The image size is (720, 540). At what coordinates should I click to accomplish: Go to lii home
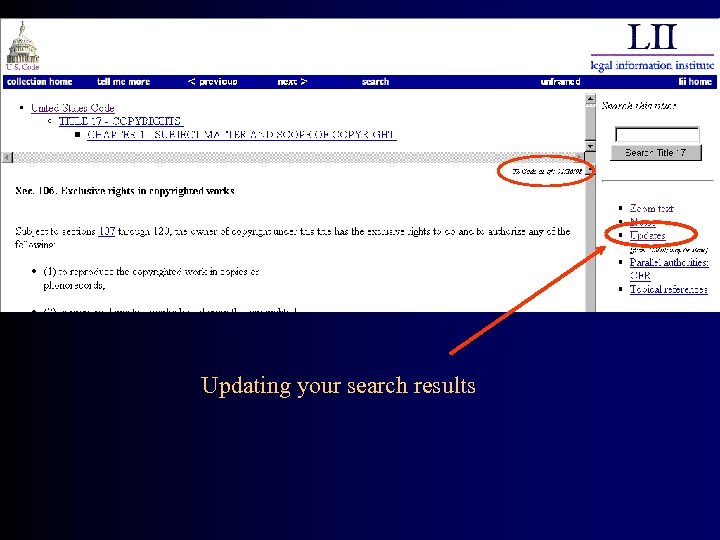695,82
